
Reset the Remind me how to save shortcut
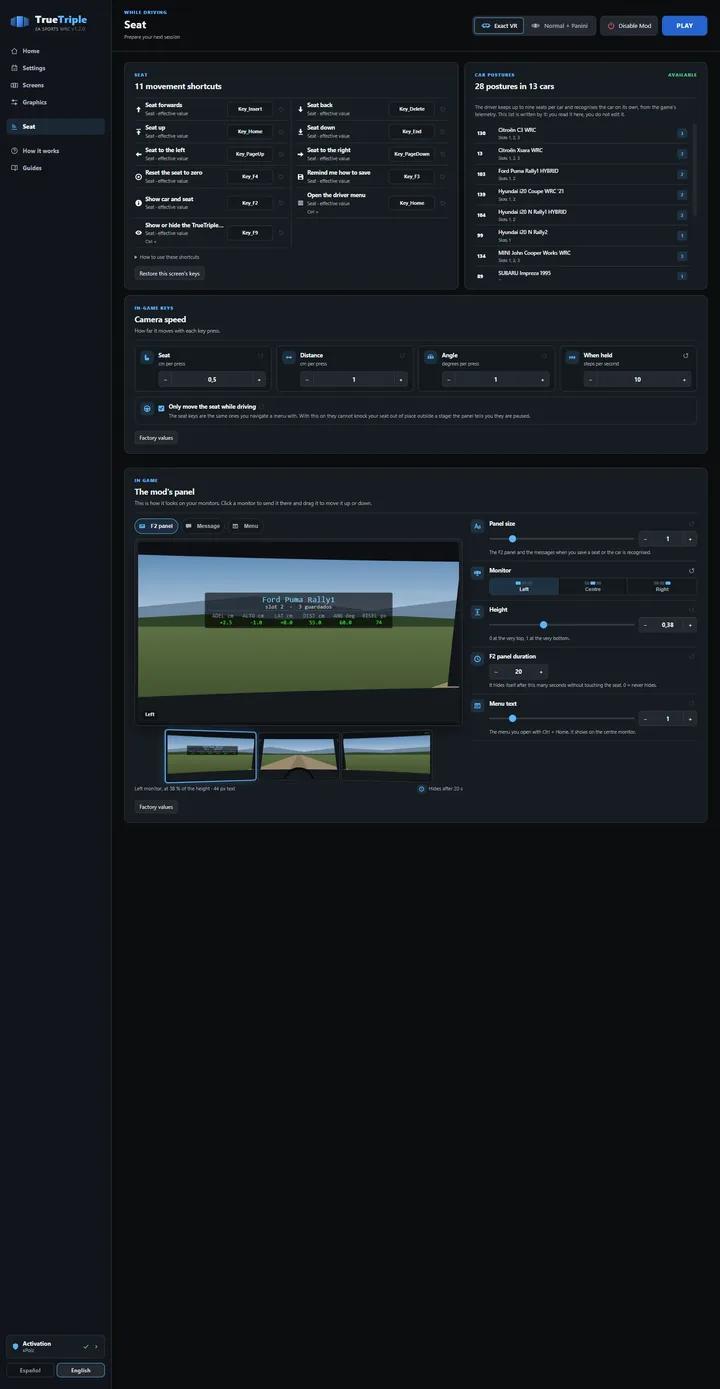point(443,177)
